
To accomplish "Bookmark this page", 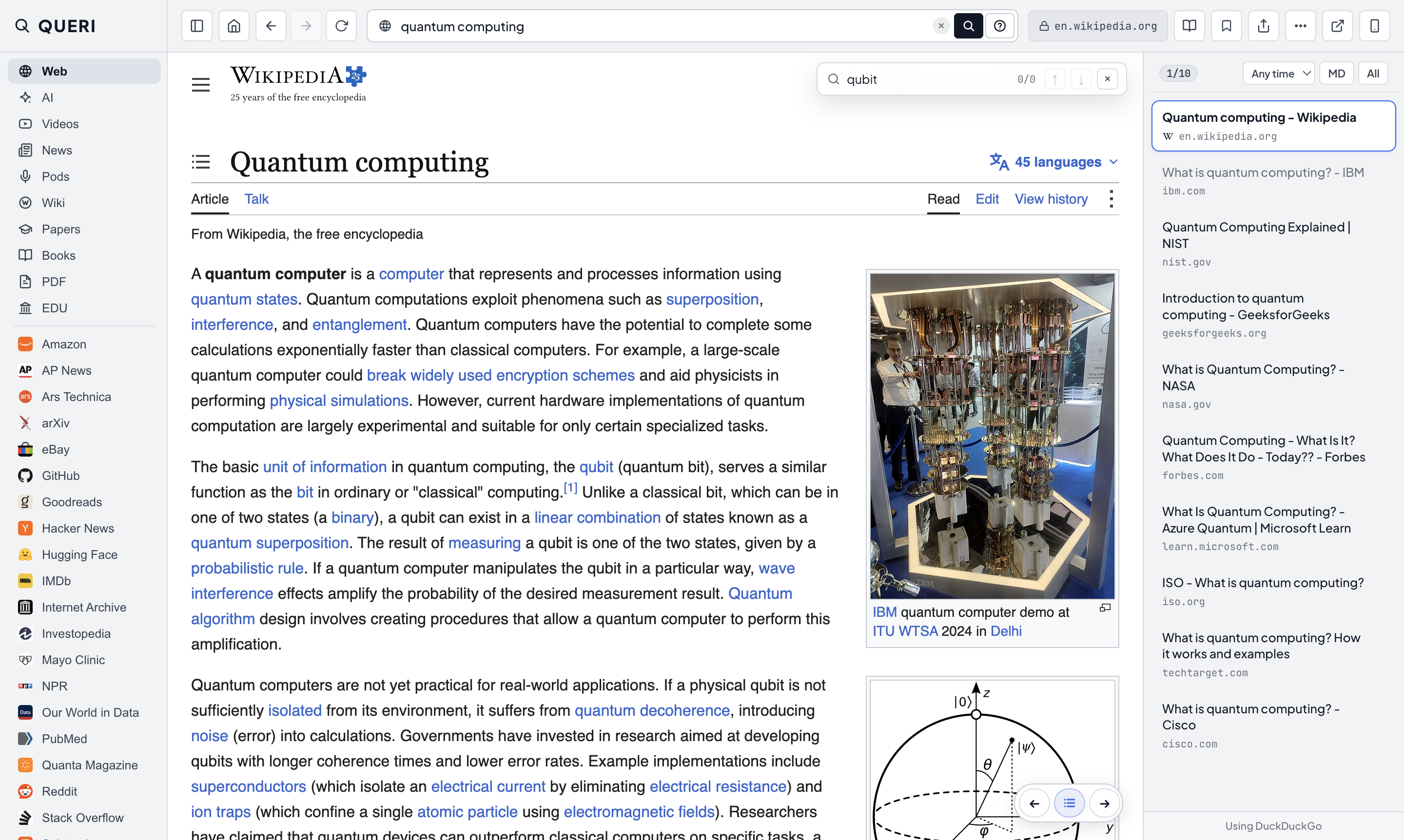I will [1226, 26].
